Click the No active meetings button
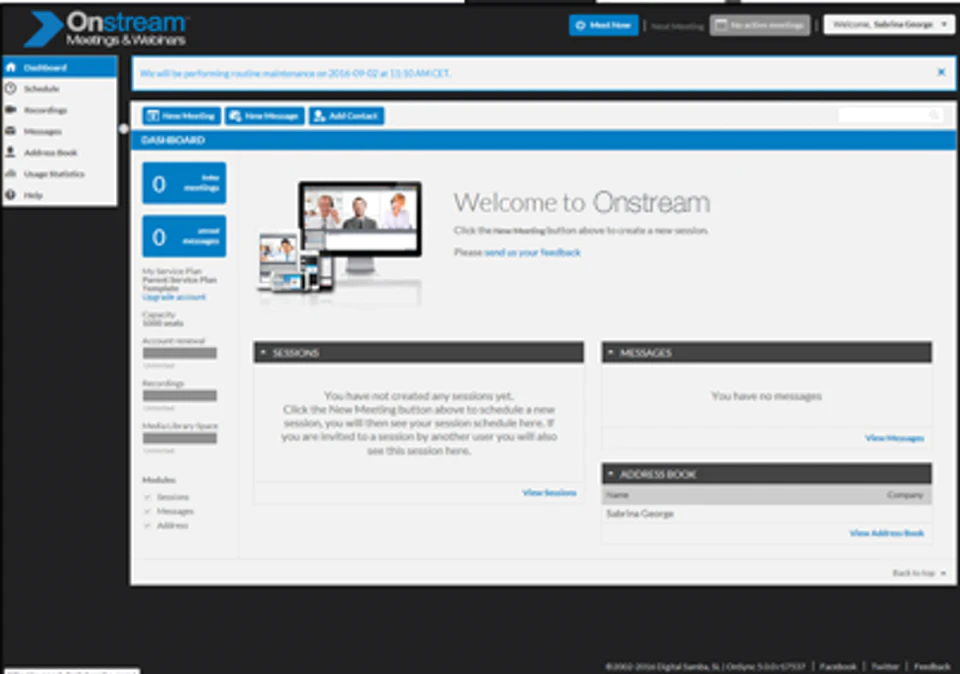Image resolution: width=960 pixels, height=674 pixels. 760,25
